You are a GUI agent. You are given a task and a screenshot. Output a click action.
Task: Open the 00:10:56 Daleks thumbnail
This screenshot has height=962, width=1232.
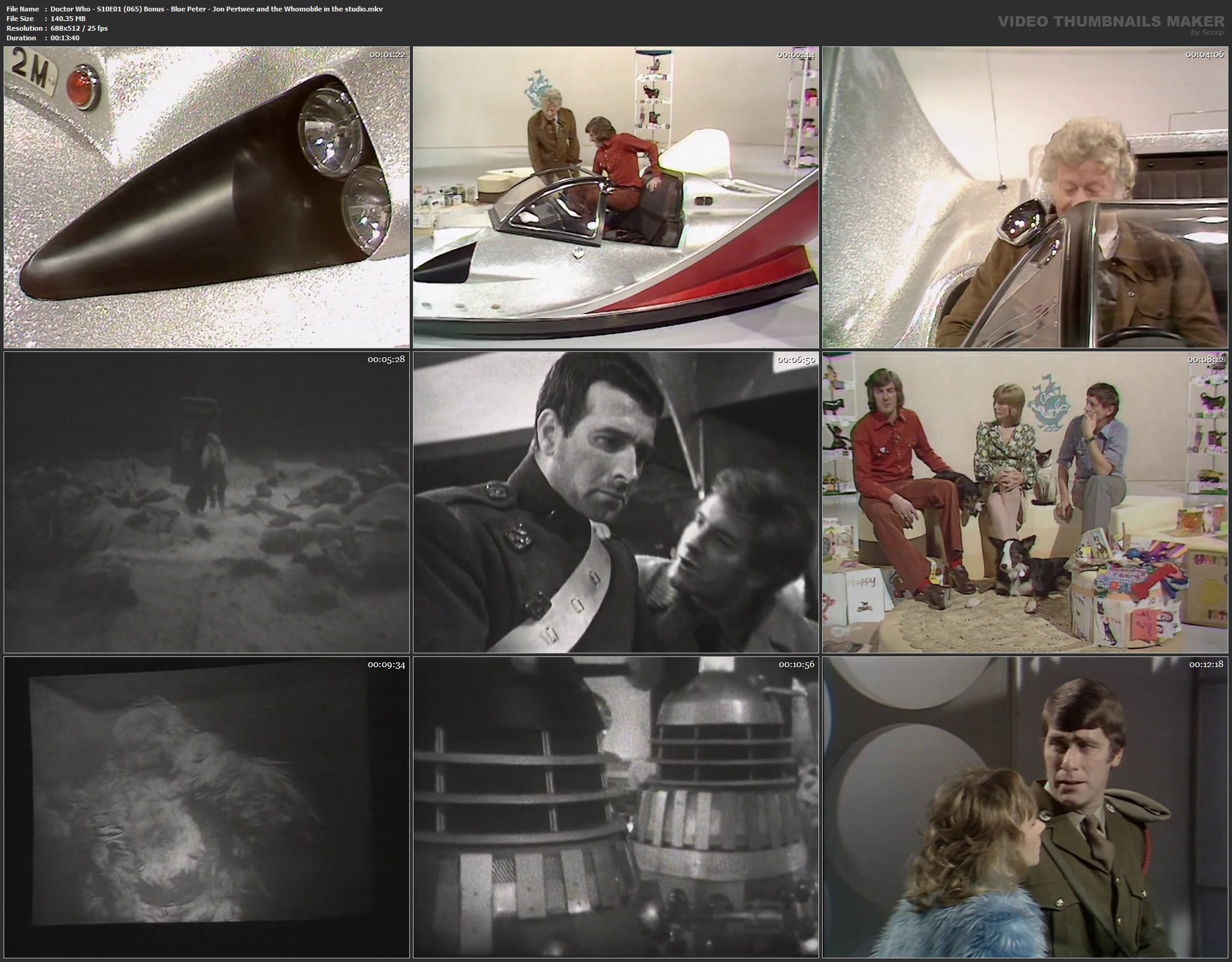pyautogui.click(x=616, y=807)
